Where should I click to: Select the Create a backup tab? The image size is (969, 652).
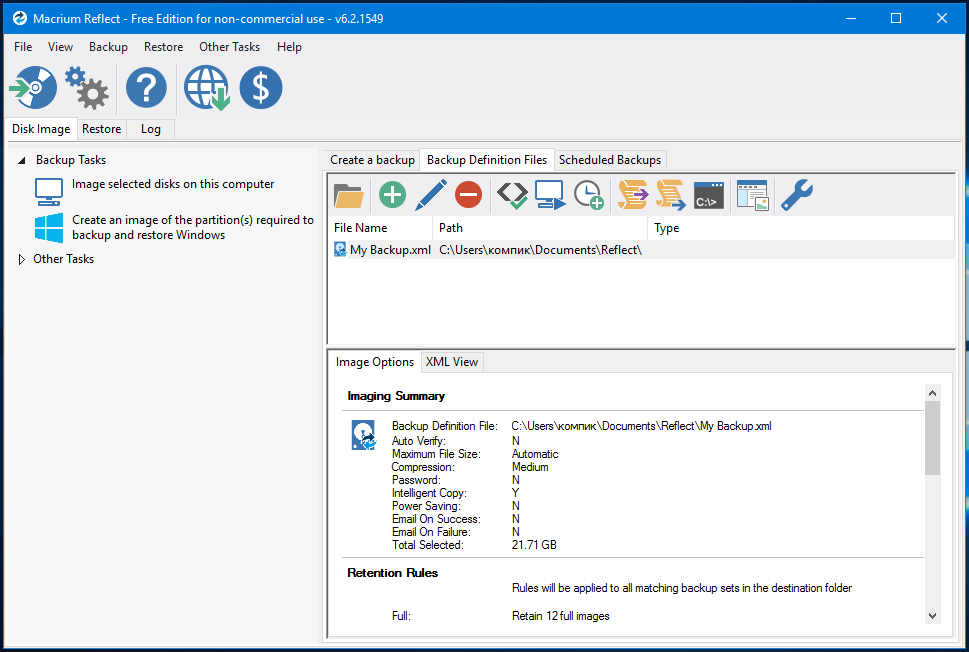pos(372,160)
